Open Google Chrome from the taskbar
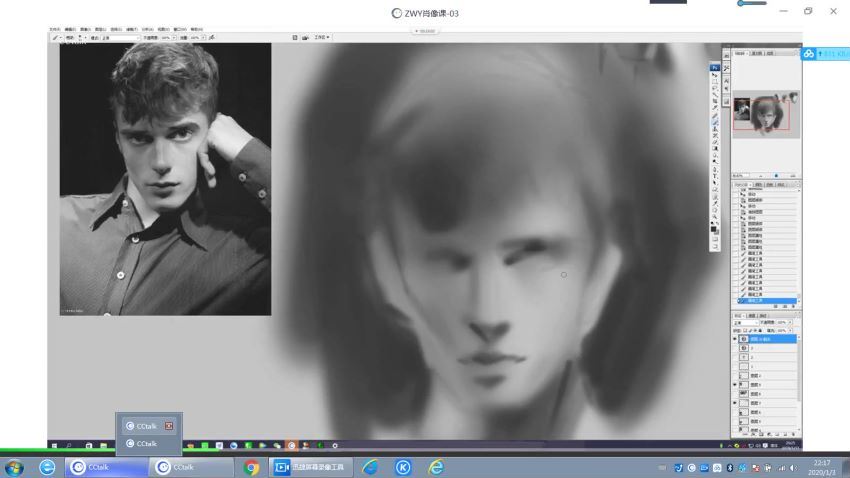Screen dimensions: 850x478 click(x=251, y=467)
